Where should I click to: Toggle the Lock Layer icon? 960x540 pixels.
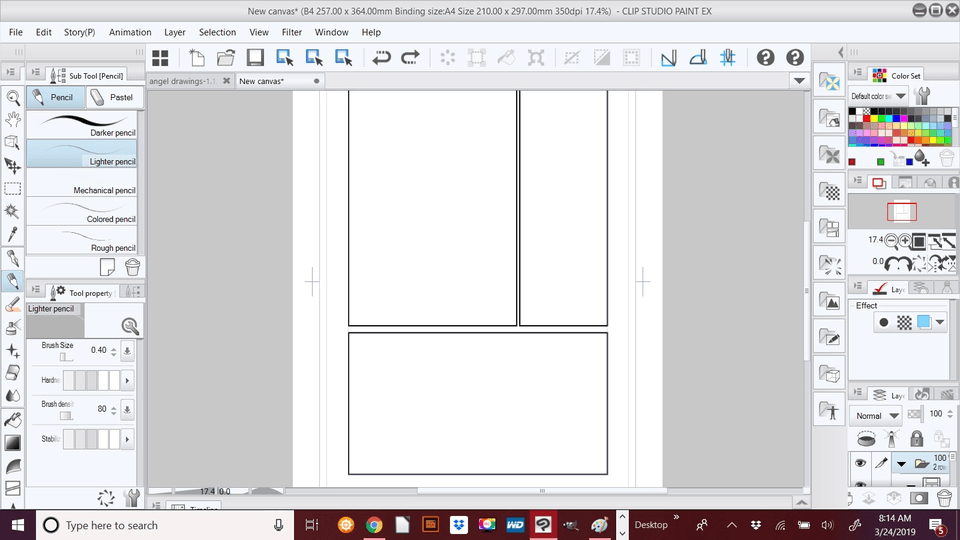[x=916, y=439]
